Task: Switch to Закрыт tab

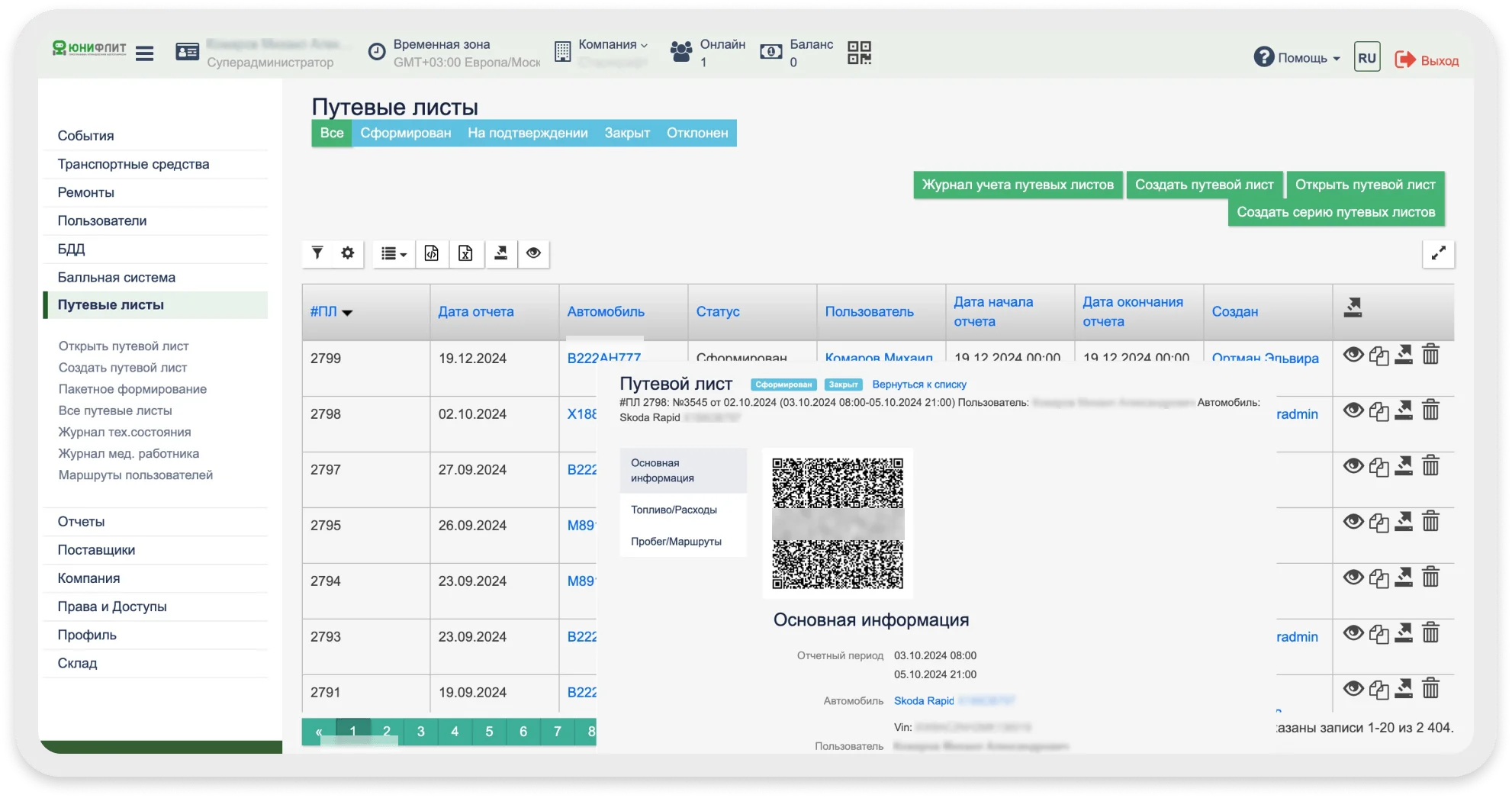Action: [x=627, y=133]
